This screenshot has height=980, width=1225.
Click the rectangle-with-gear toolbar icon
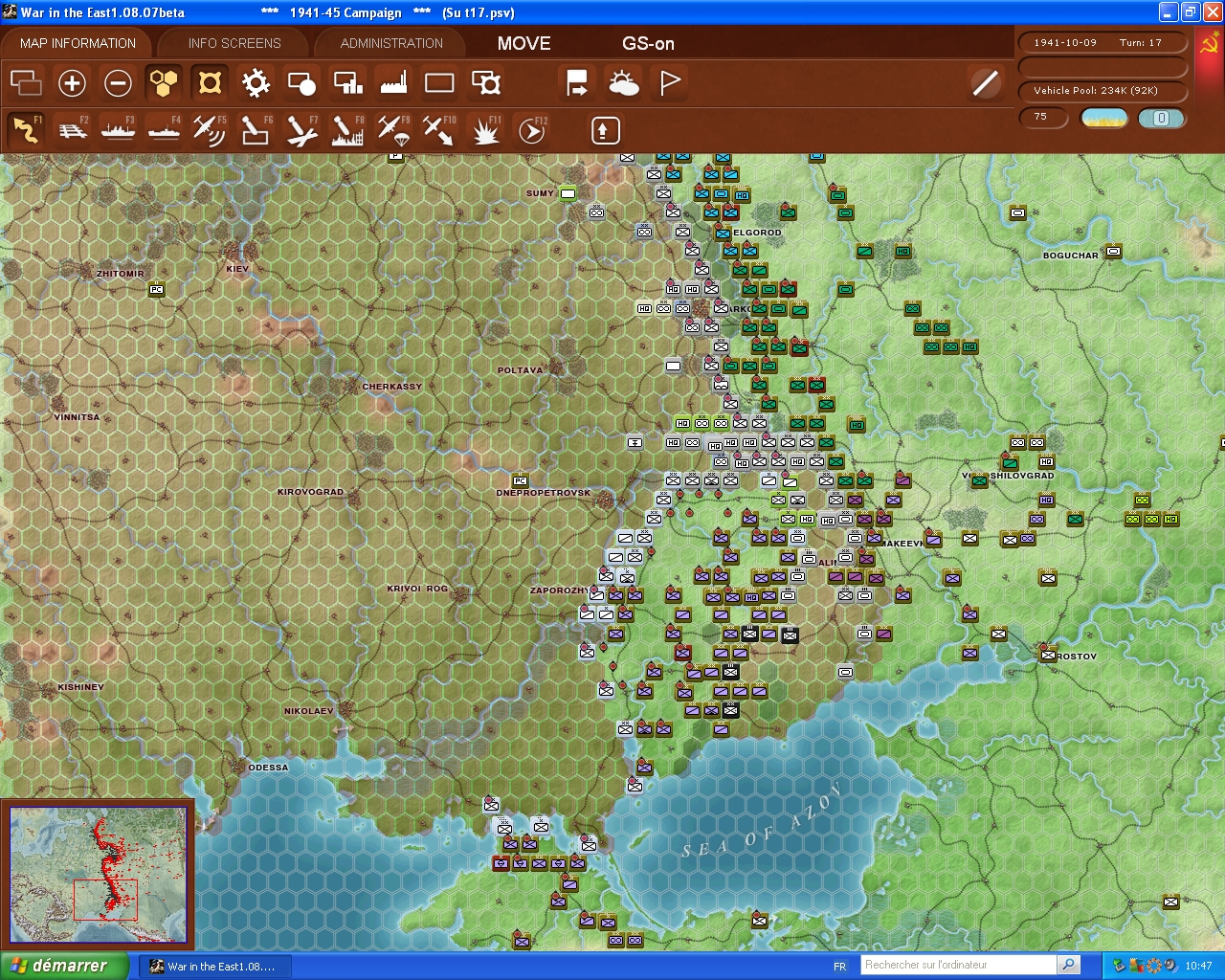486,83
